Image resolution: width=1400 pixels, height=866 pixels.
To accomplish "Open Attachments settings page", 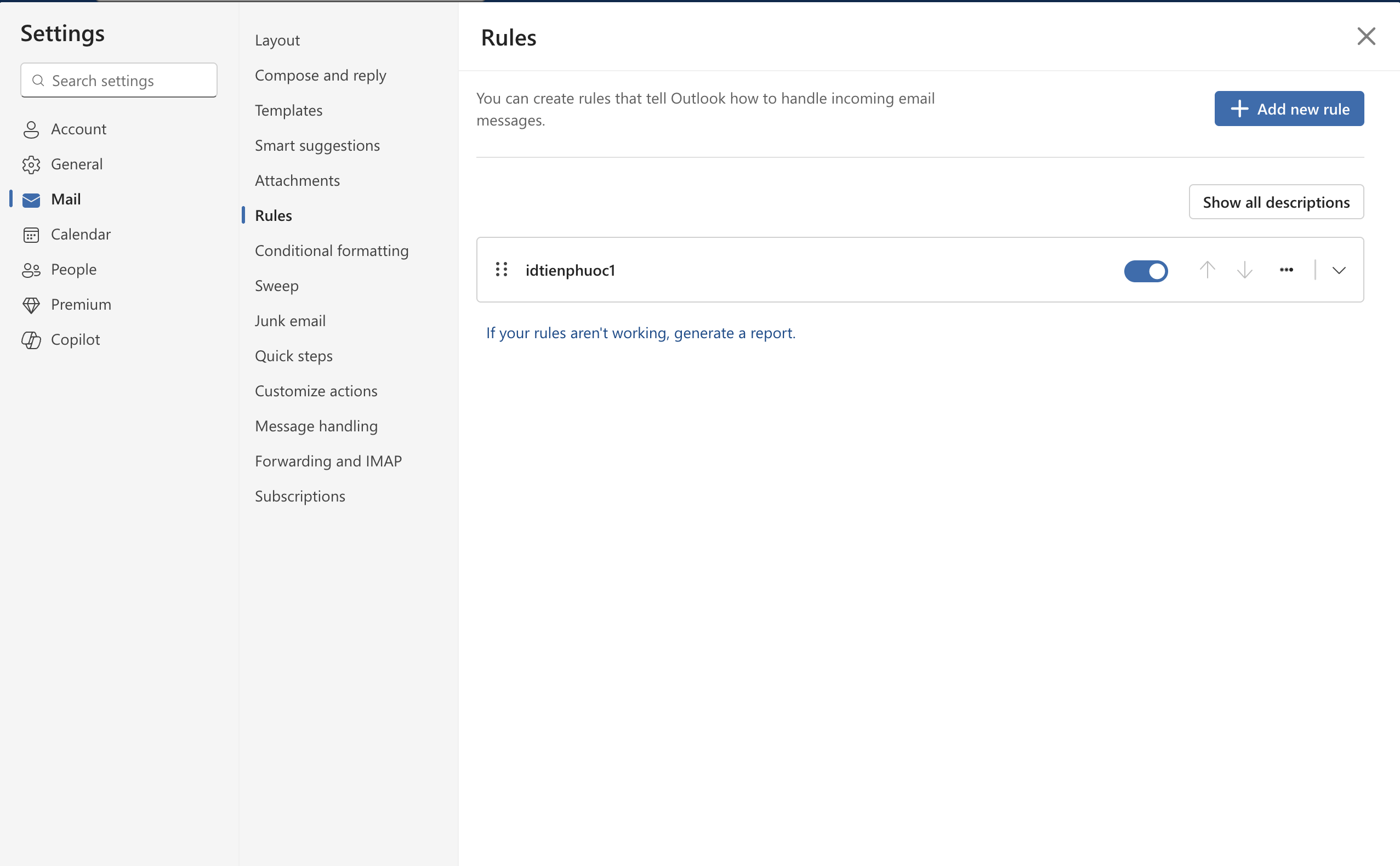I will coord(297,180).
